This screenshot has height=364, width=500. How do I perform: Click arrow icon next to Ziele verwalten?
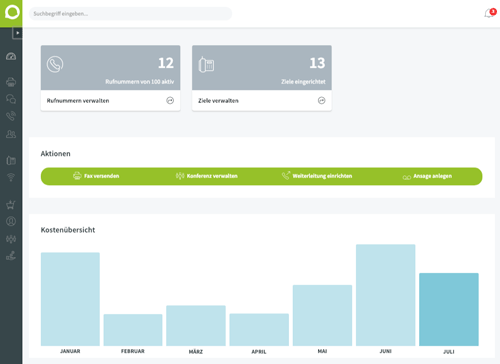point(321,100)
